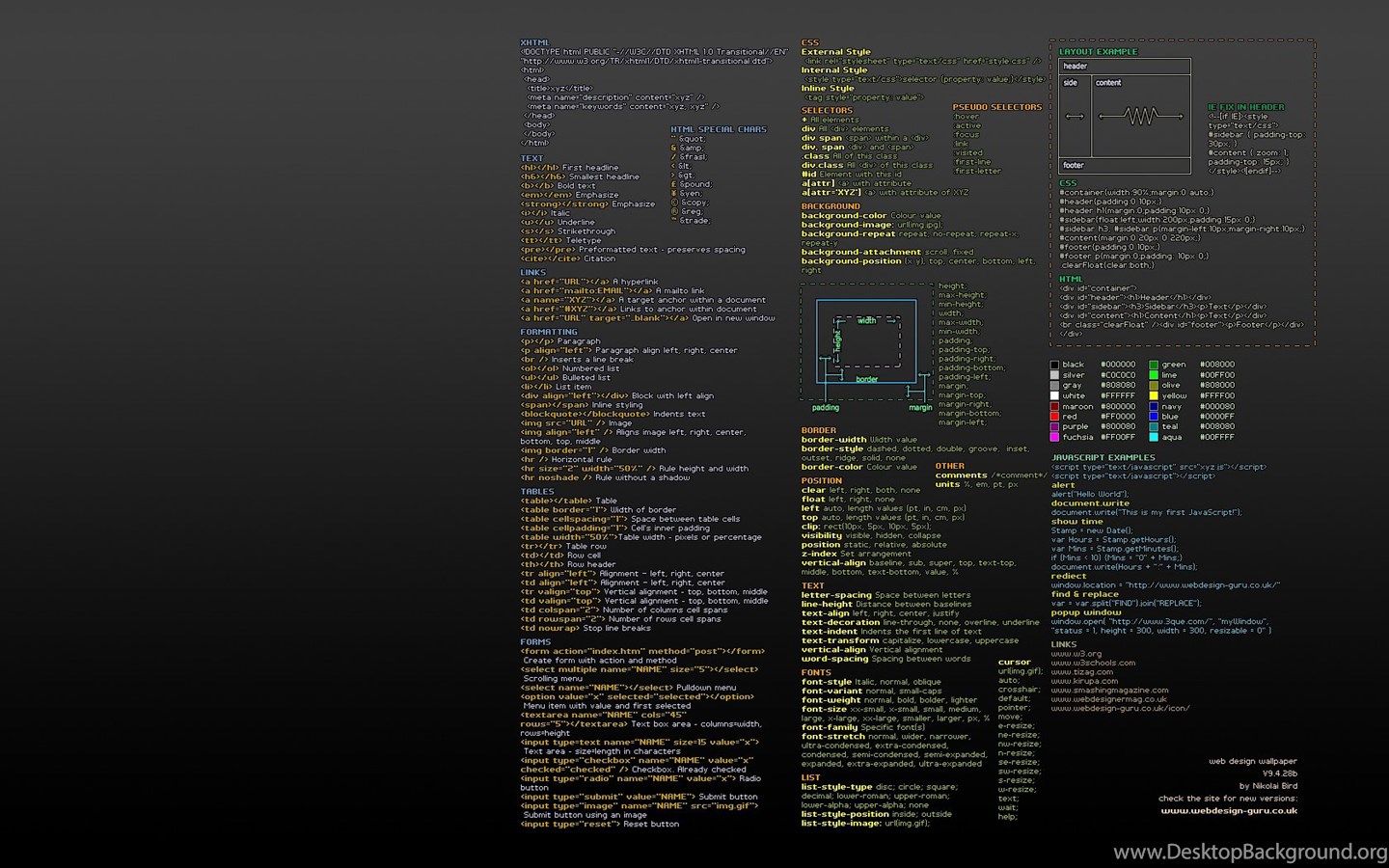Screen dimensions: 1389x868
Task: Click the margin label under the box diagram
Action: 920,407
